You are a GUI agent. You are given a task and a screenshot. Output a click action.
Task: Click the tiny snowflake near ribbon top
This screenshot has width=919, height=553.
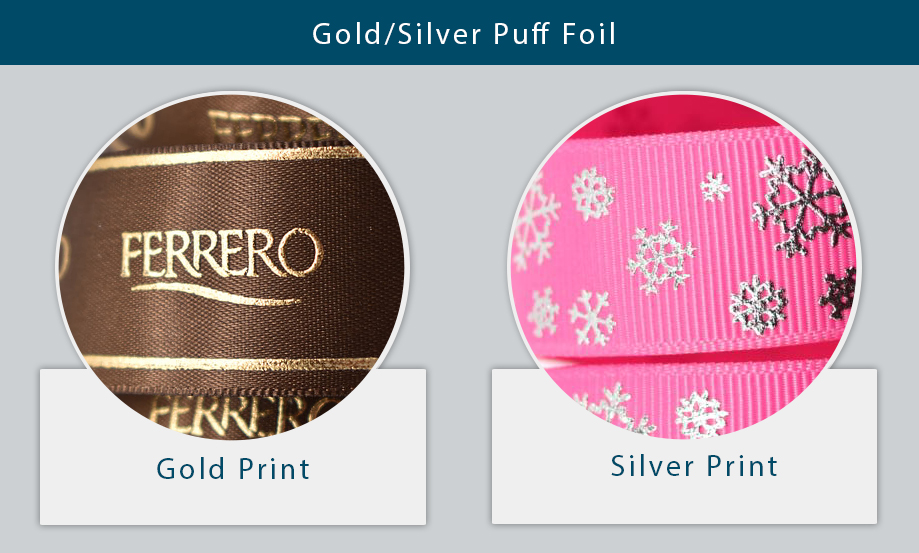[715, 187]
